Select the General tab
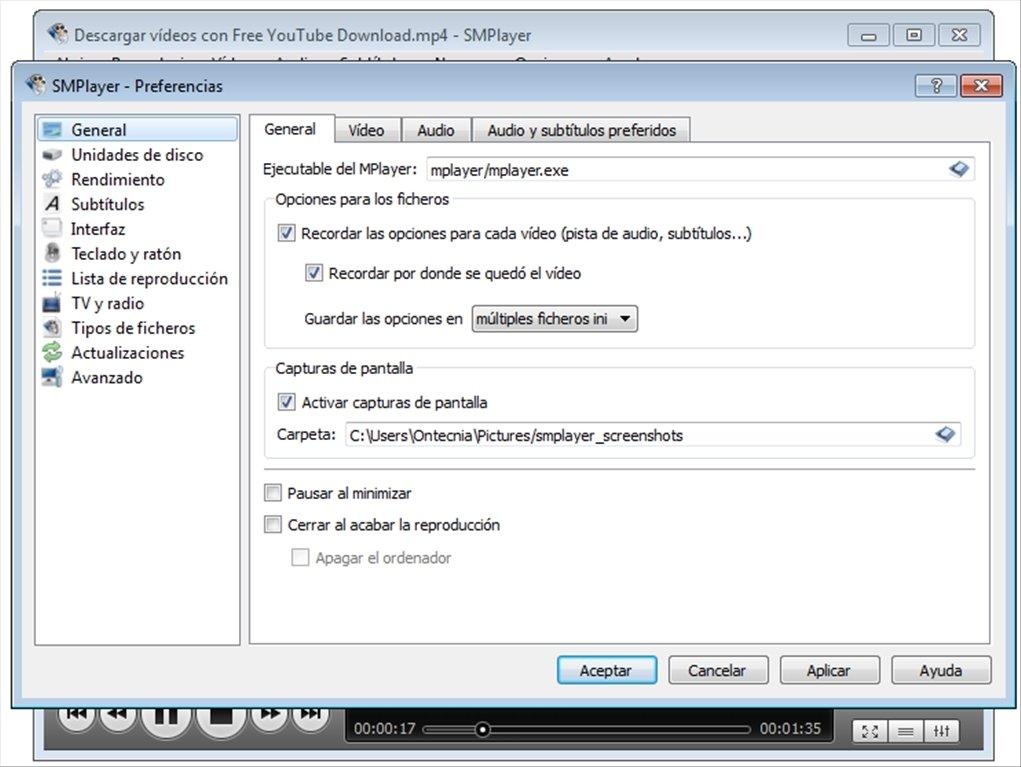Screen dimensions: 1021x767 click(x=290, y=129)
